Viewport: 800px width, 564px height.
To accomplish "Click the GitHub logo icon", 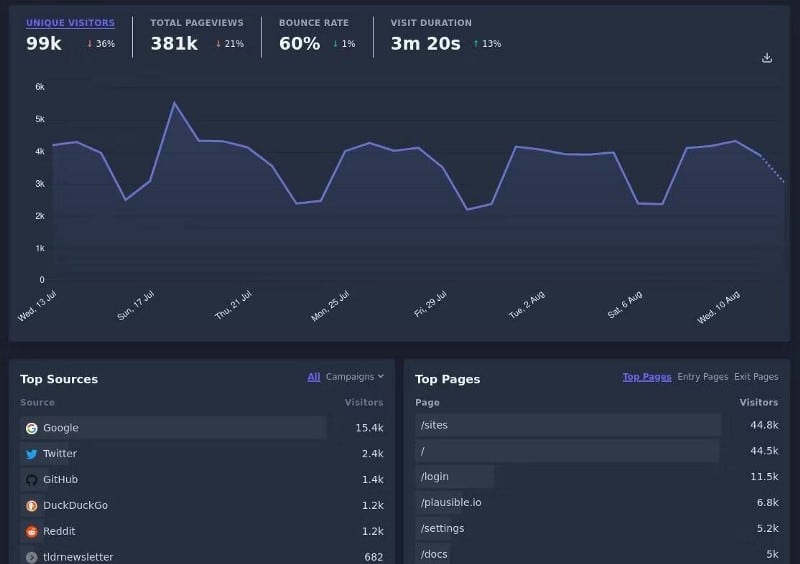I will pyautogui.click(x=32, y=480).
